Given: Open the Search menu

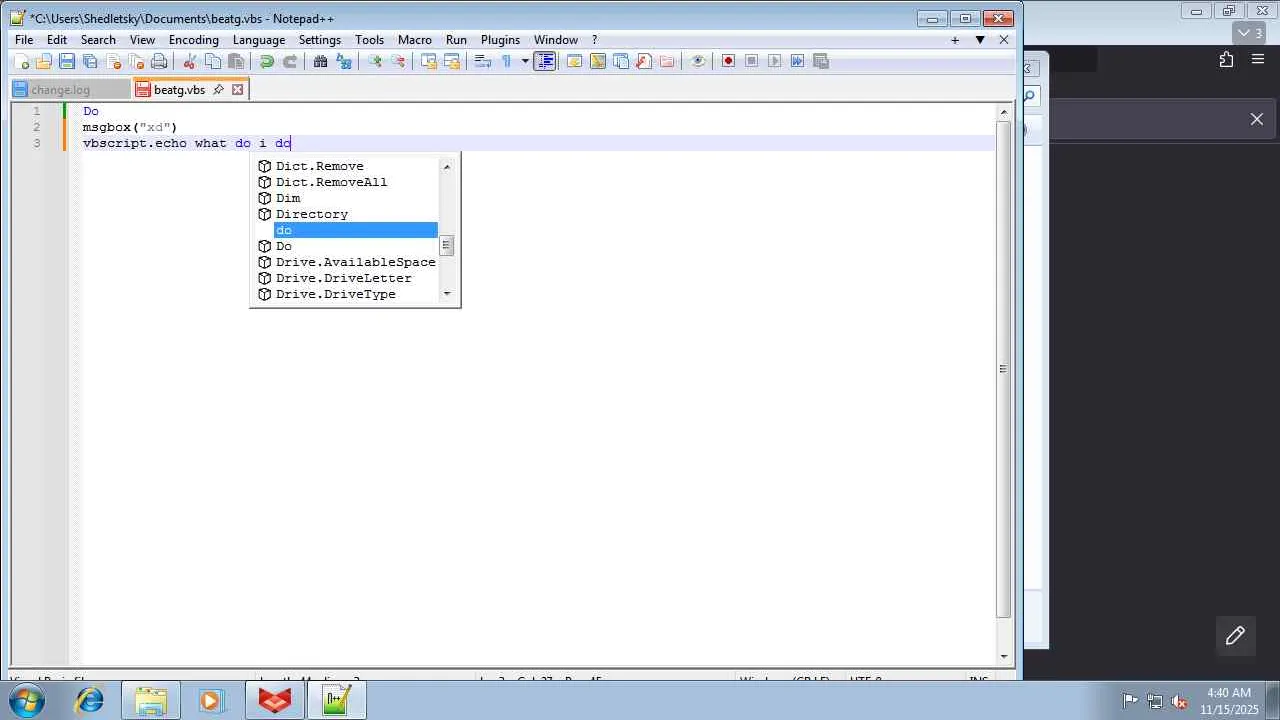Looking at the screenshot, I should [98, 40].
